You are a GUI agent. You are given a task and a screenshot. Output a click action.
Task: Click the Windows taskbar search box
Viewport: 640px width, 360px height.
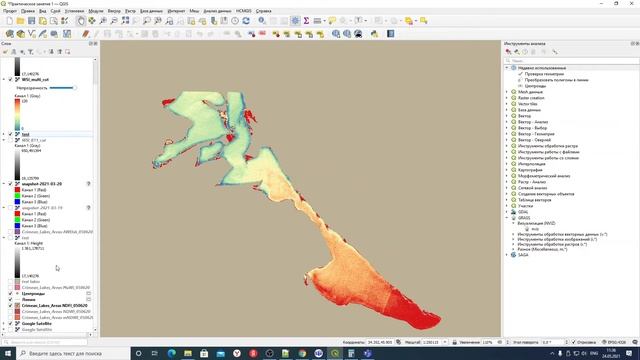point(73,353)
